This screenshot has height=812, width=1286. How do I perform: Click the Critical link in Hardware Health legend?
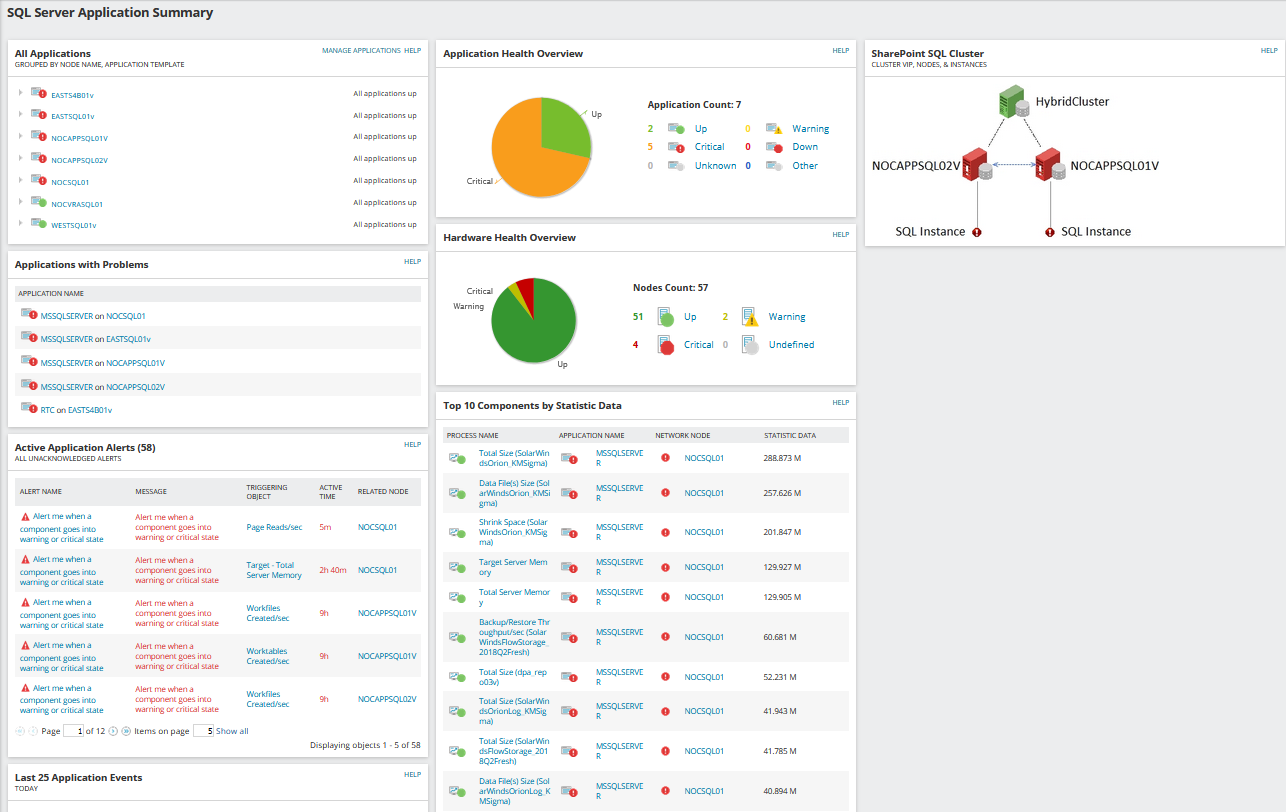699,345
